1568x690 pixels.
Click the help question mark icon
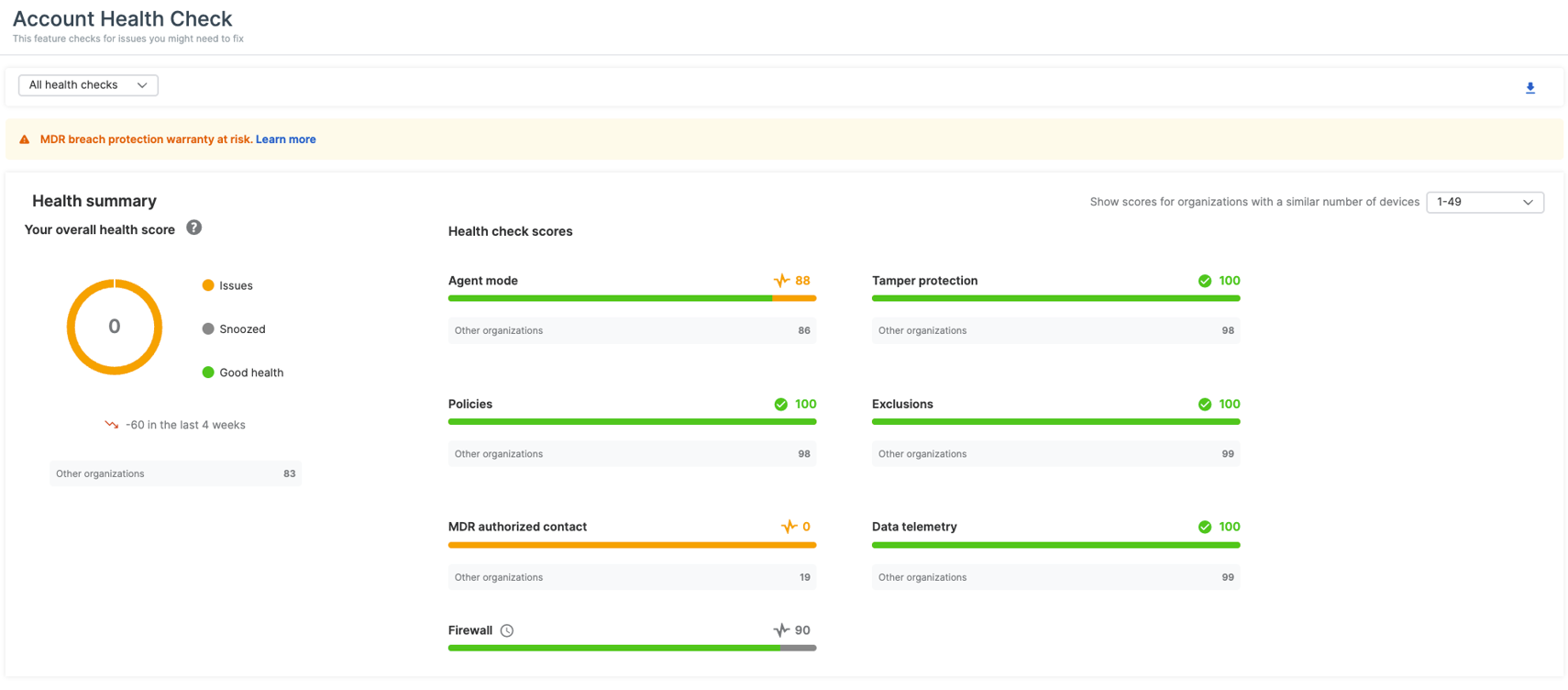point(193,228)
